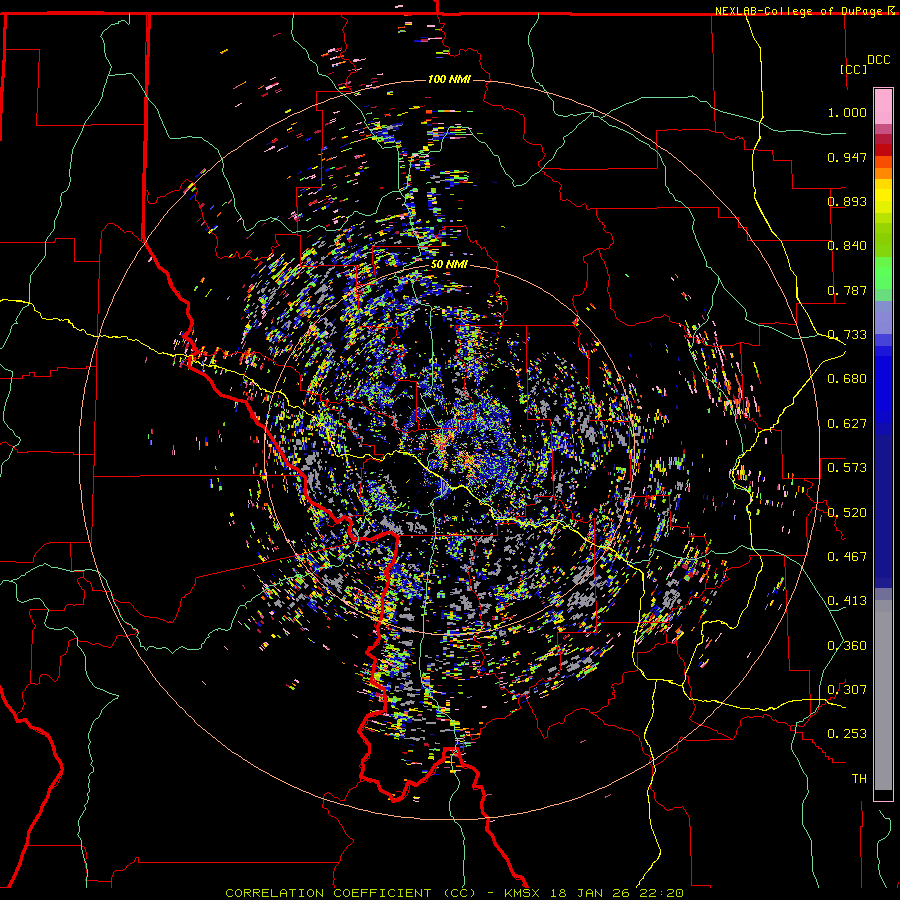Viewport: 900px width, 900px height.
Task: Pick the pink segment of the color bar
Action: pos(883,107)
